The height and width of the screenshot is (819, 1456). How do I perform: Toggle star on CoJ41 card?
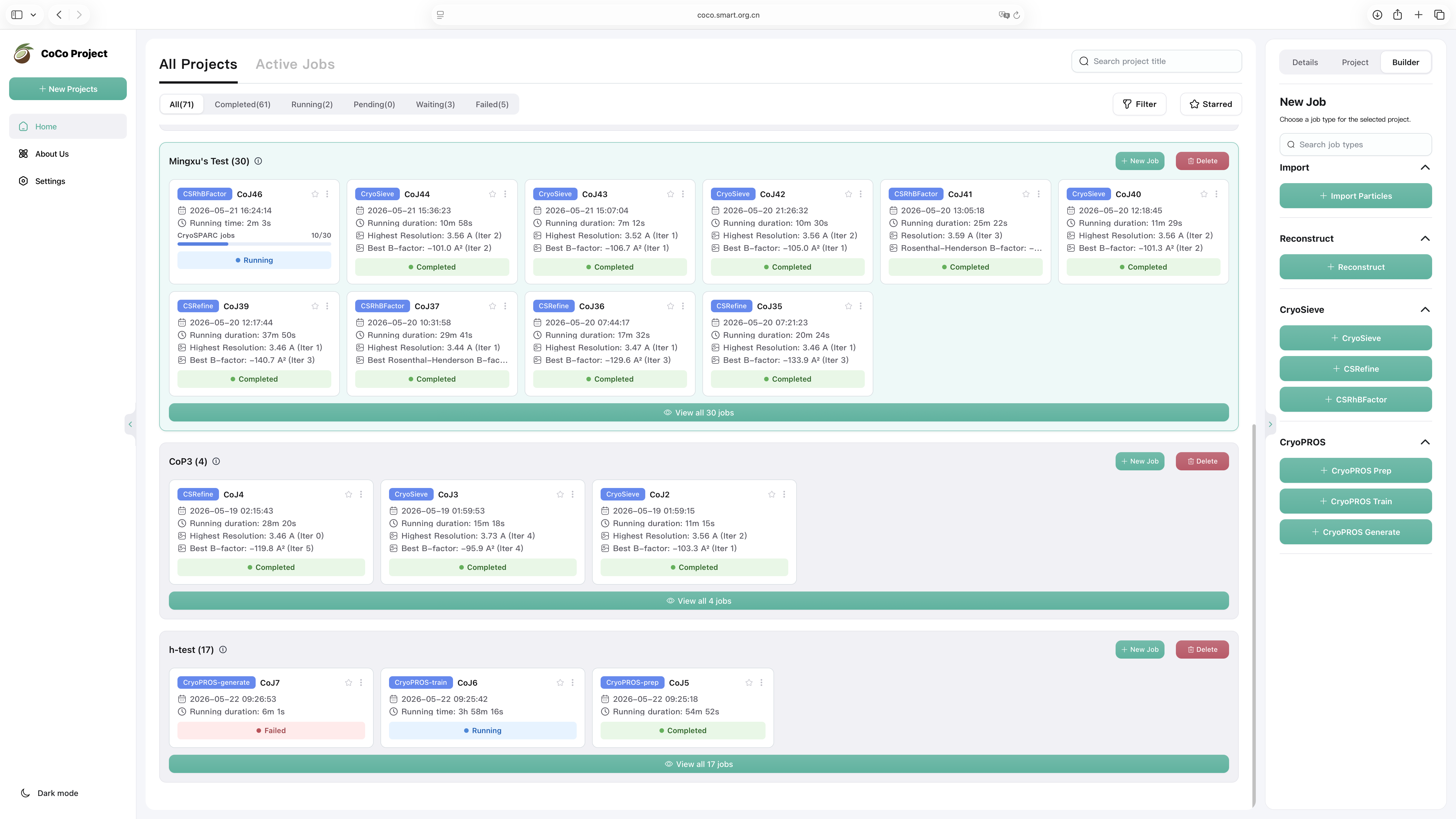pos(1026,194)
